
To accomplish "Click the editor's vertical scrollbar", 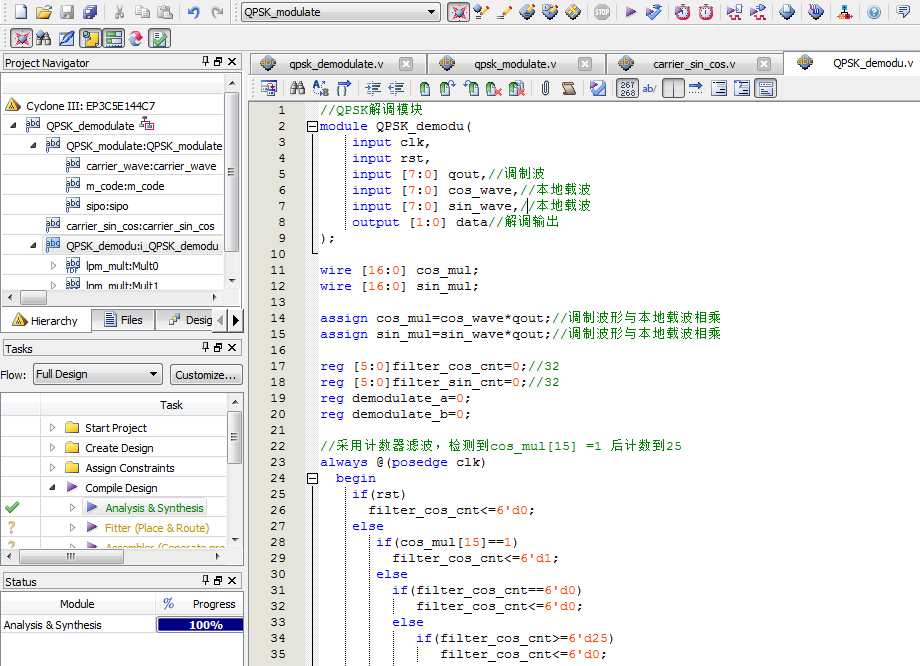I will point(913,350).
